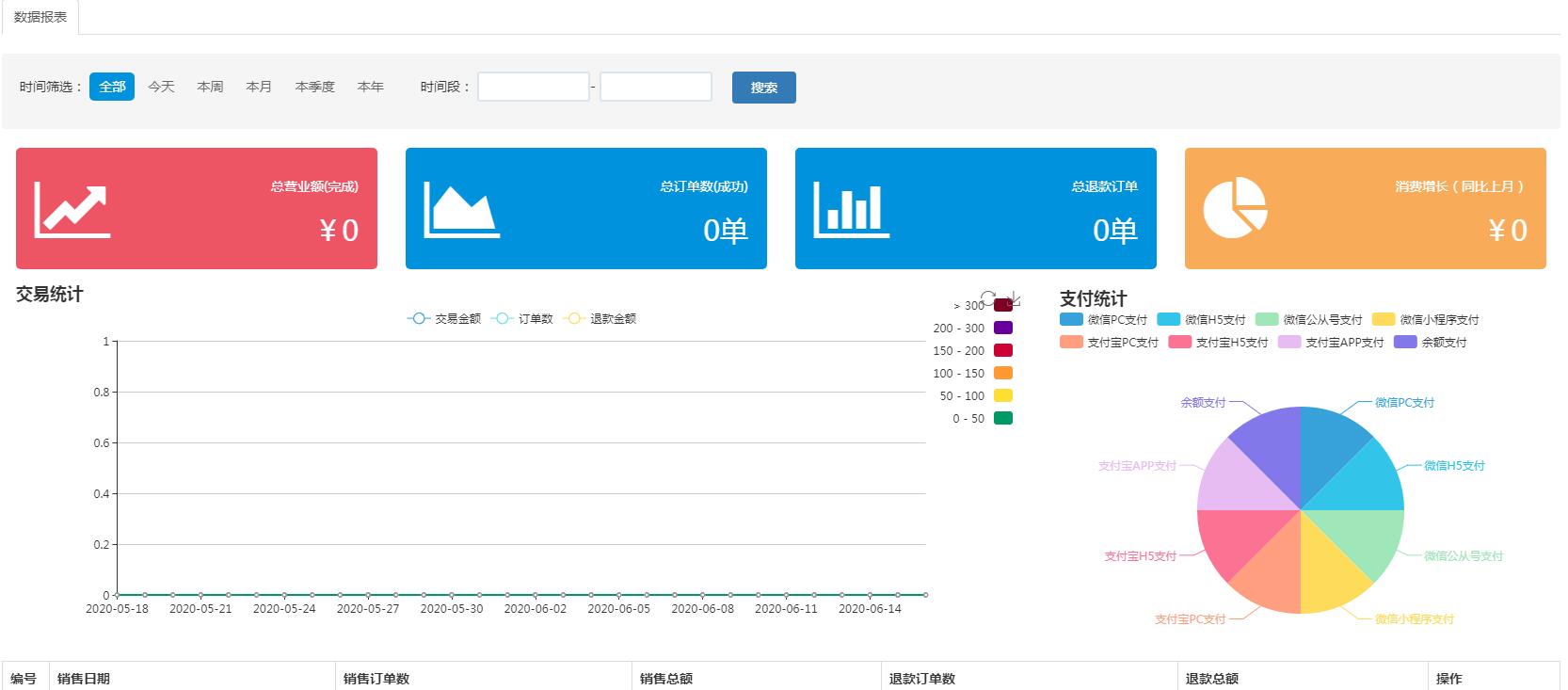
Task: Toggle 支付宝PC支付 legend item
Action: point(1109,343)
